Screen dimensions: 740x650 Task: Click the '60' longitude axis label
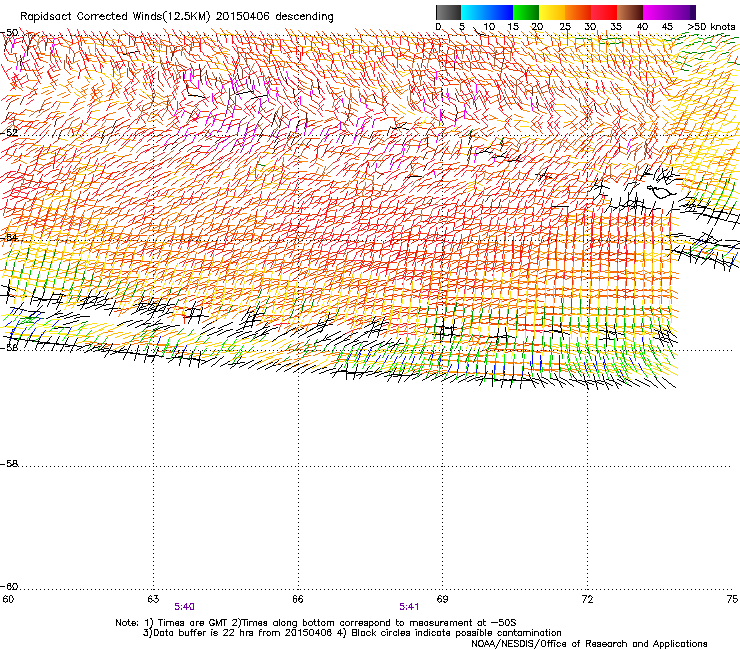click(8, 599)
